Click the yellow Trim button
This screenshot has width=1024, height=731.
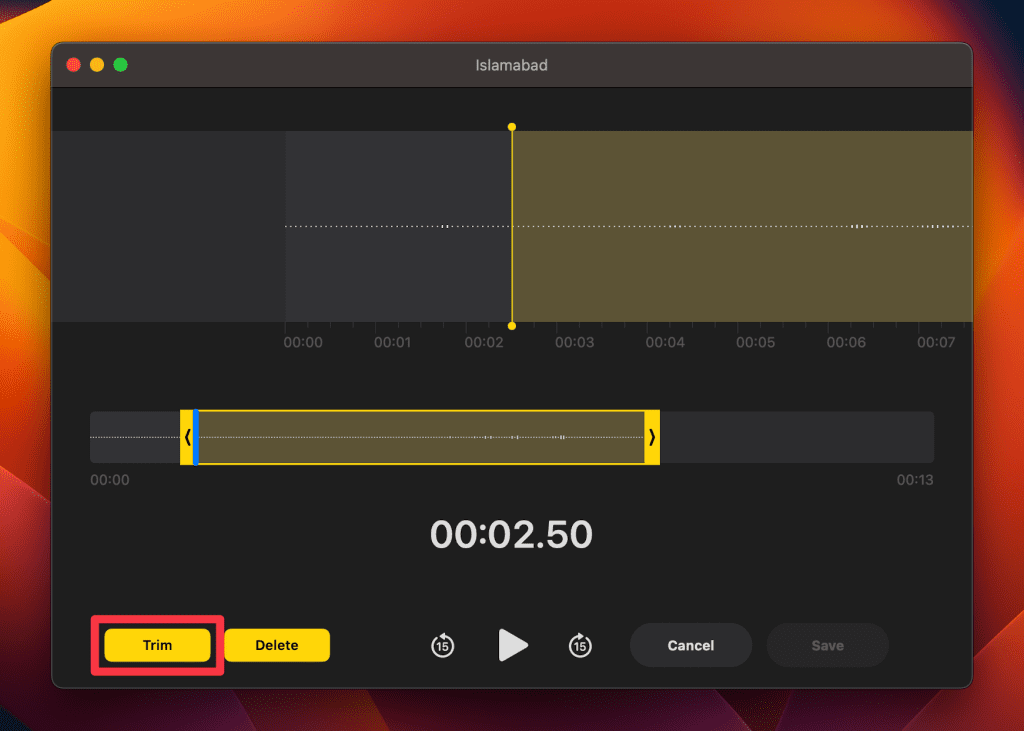(x=157, y=645)
